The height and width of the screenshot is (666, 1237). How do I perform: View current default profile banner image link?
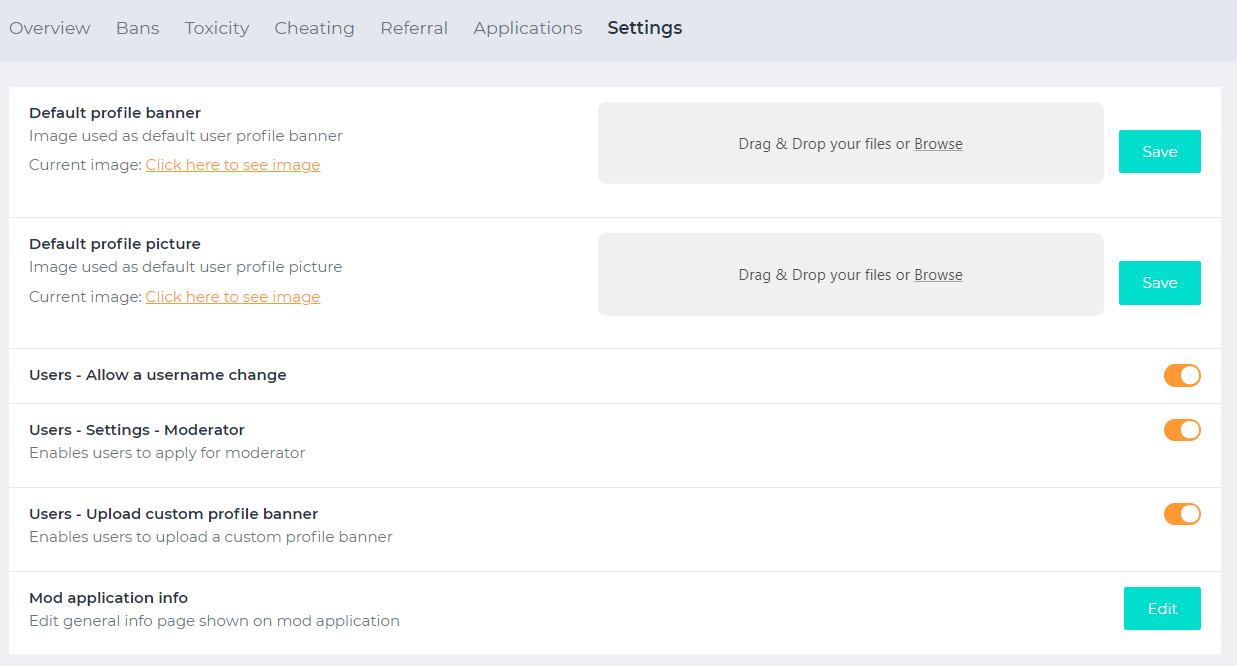coord(232,165)
